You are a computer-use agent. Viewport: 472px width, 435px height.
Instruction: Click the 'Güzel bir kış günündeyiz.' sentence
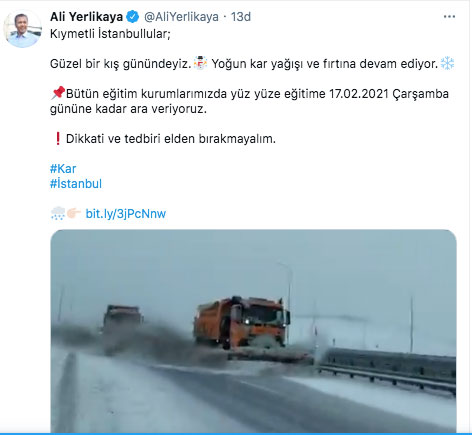click(x=121, y=64)
